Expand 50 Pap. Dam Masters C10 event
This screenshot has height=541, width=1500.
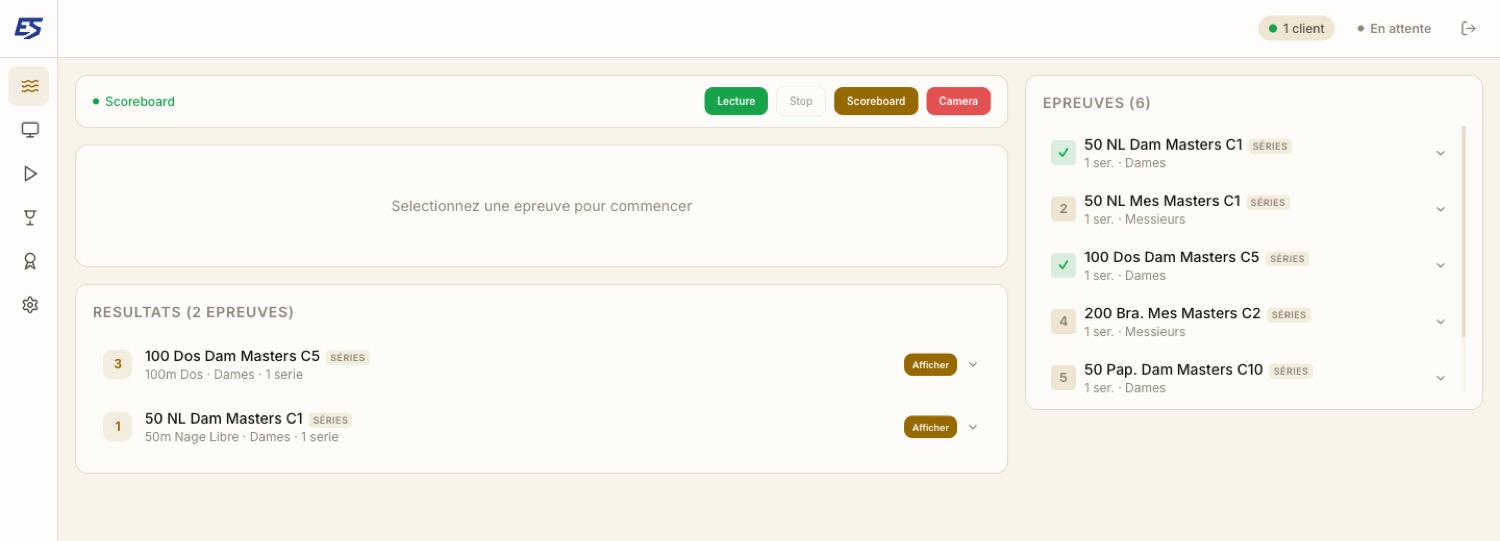[1441, 378]
